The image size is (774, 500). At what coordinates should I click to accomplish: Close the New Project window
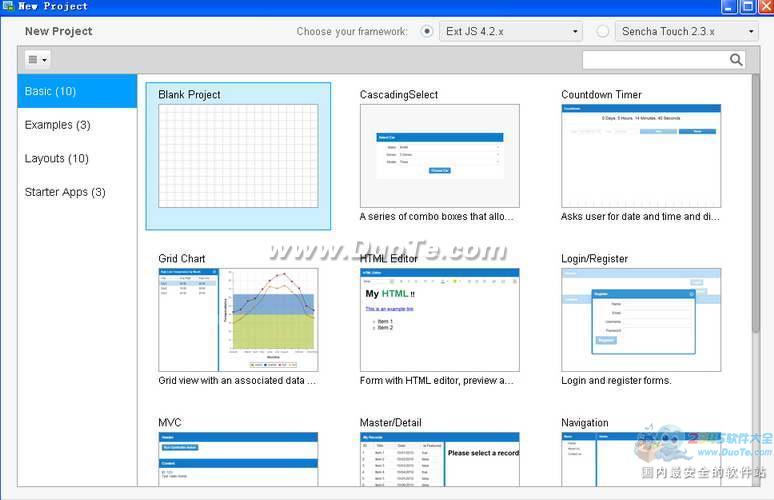coord(766,7)
